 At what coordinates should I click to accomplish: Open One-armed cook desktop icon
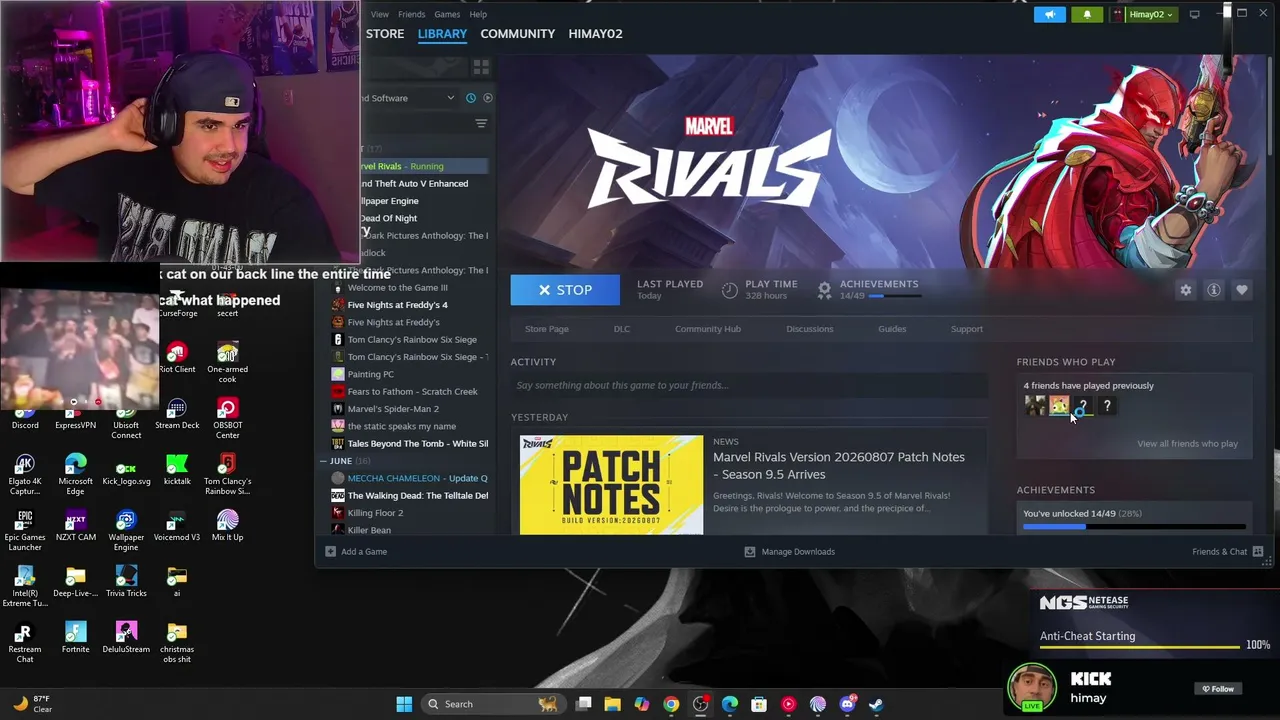coord(227,363)
